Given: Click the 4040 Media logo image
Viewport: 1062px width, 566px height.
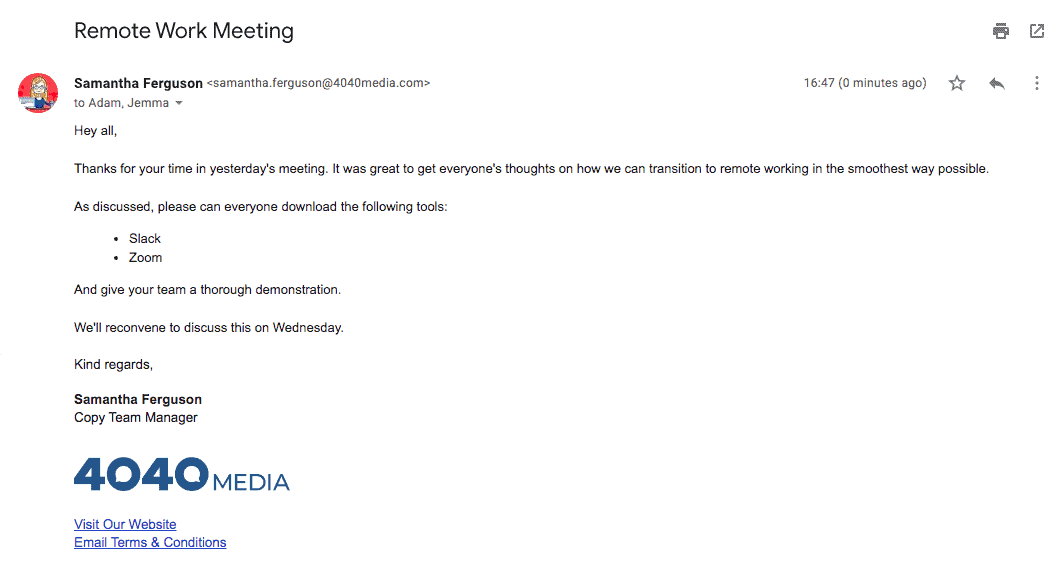Looking at the screenshot, I should coord(182,474).
